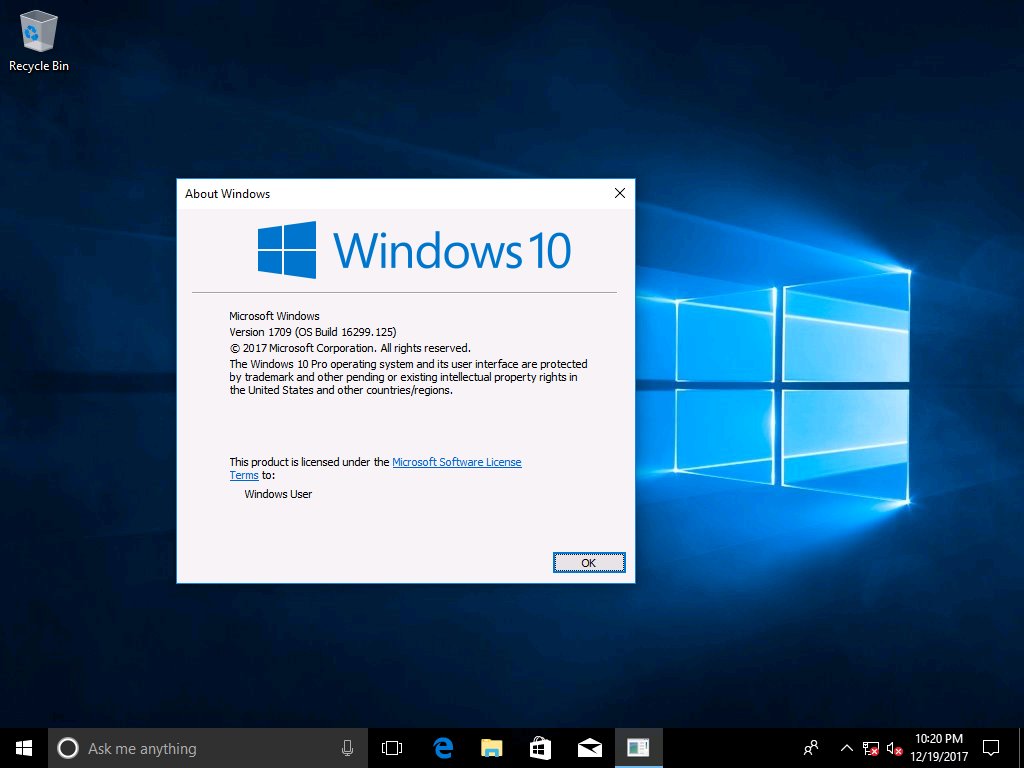Open File Explorer from the taskbar
Screen dimensions: 1024x768
coord(491,748)
